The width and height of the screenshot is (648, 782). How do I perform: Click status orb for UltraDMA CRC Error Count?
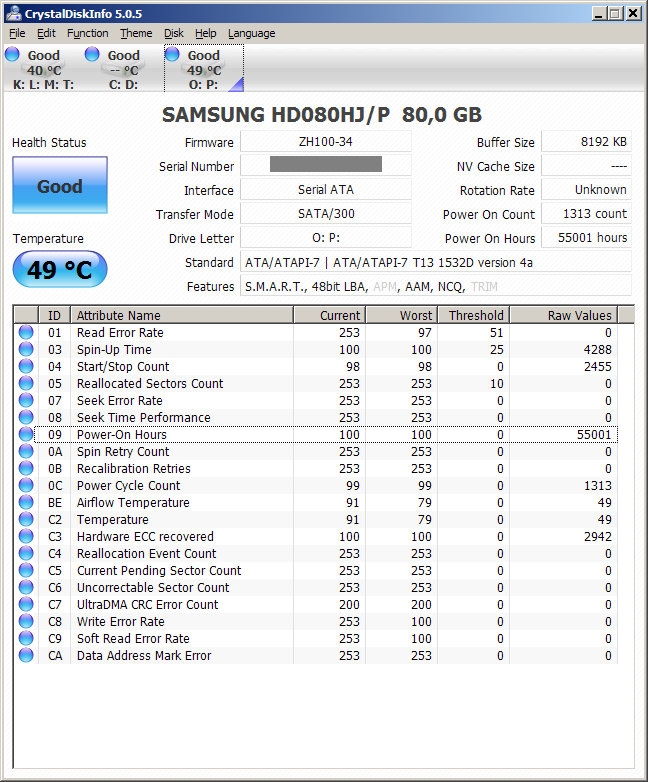point(26,604)
